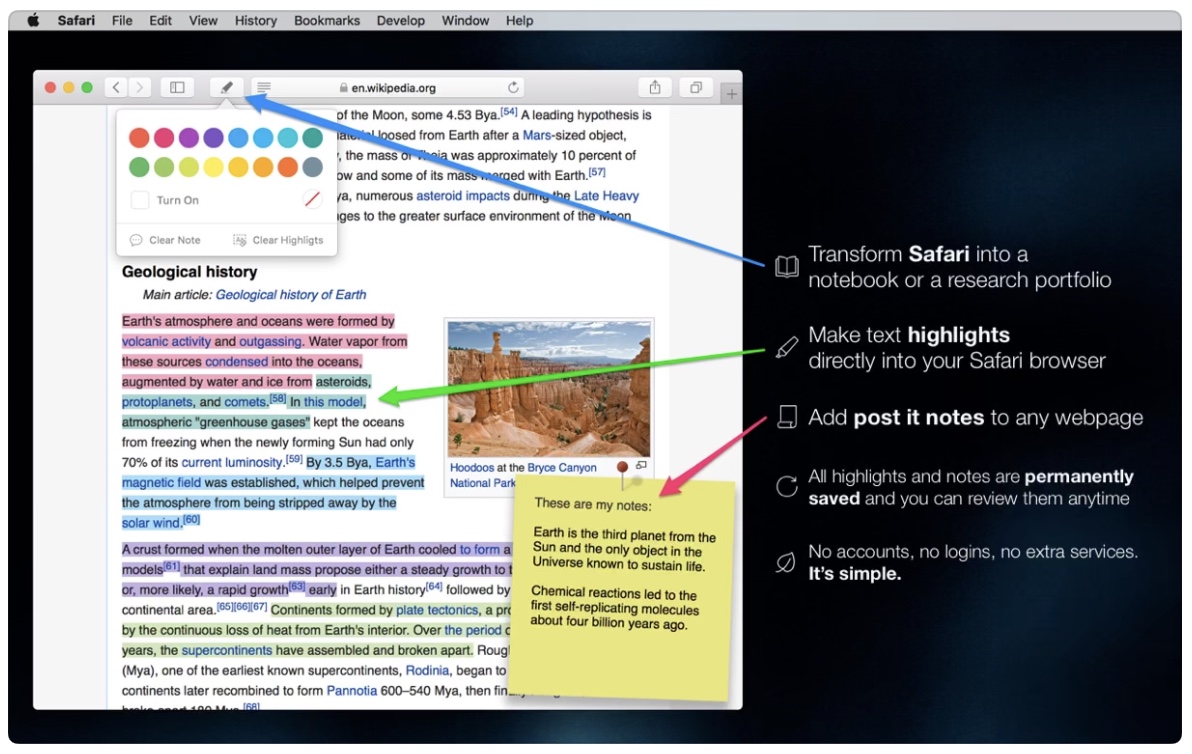This screenshot has height=754, width=1192.
Task: Go forward using Safari's forward arrow
Action: 139,87
